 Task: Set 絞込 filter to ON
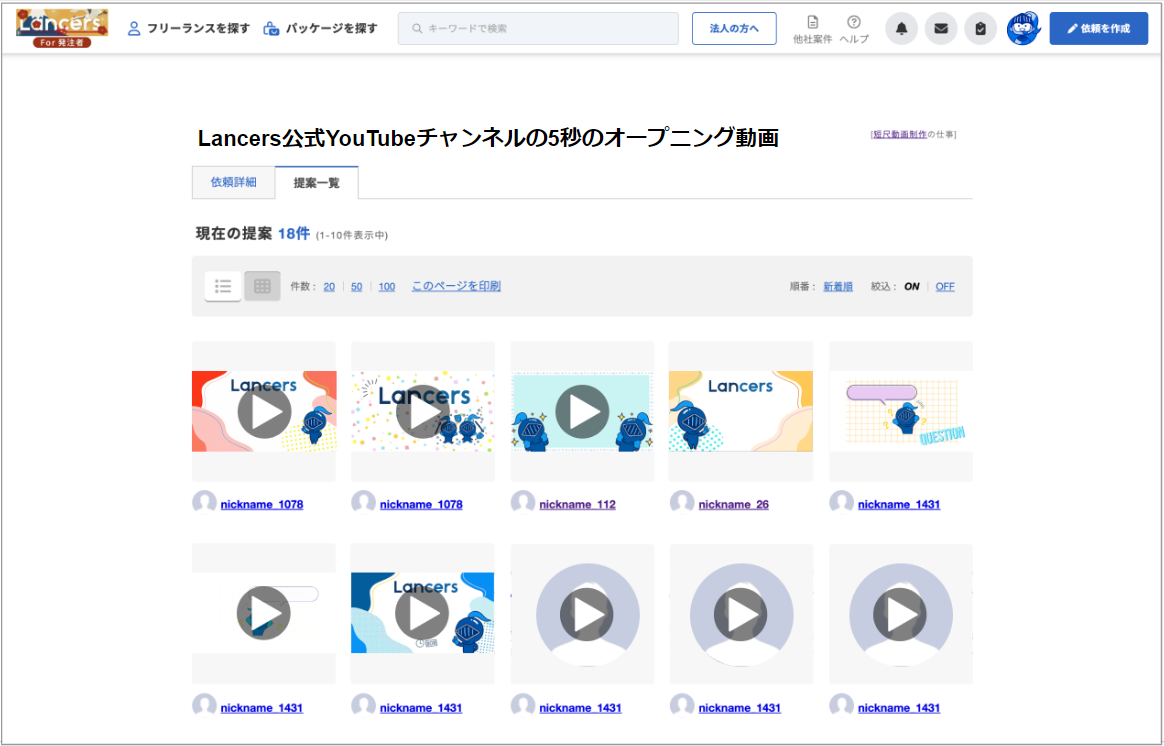(x=912, y=287)
